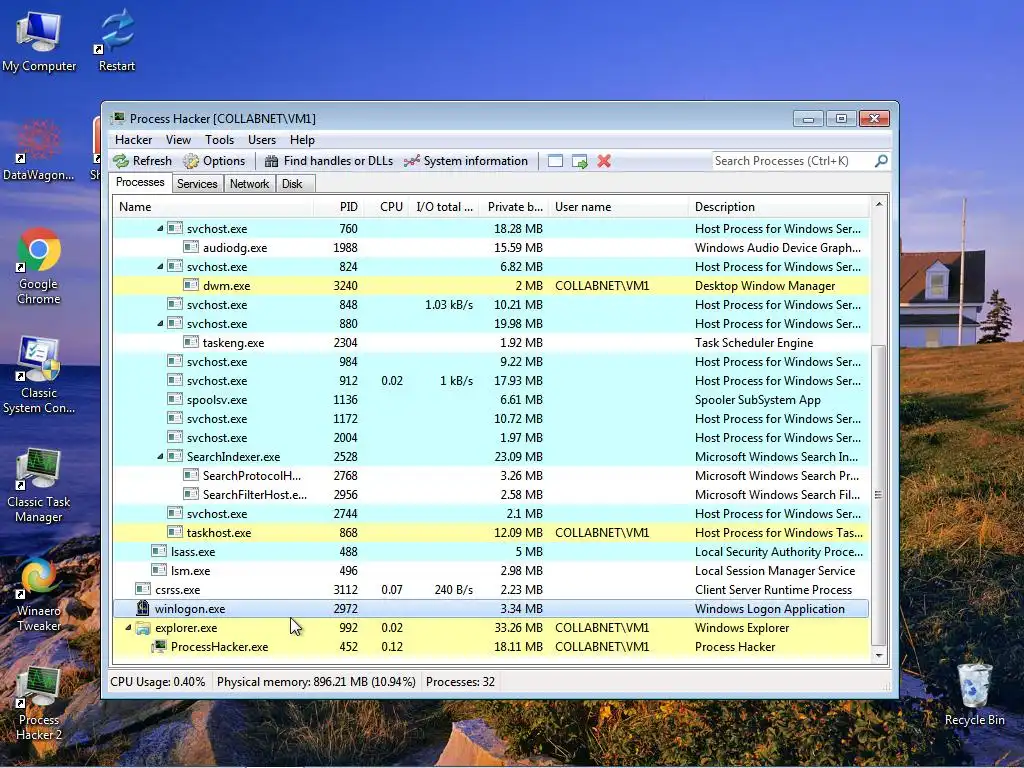The image size is (1024, 768).
Task: Open Classic Task Manager shortcut
Action: tap(39, 485)
